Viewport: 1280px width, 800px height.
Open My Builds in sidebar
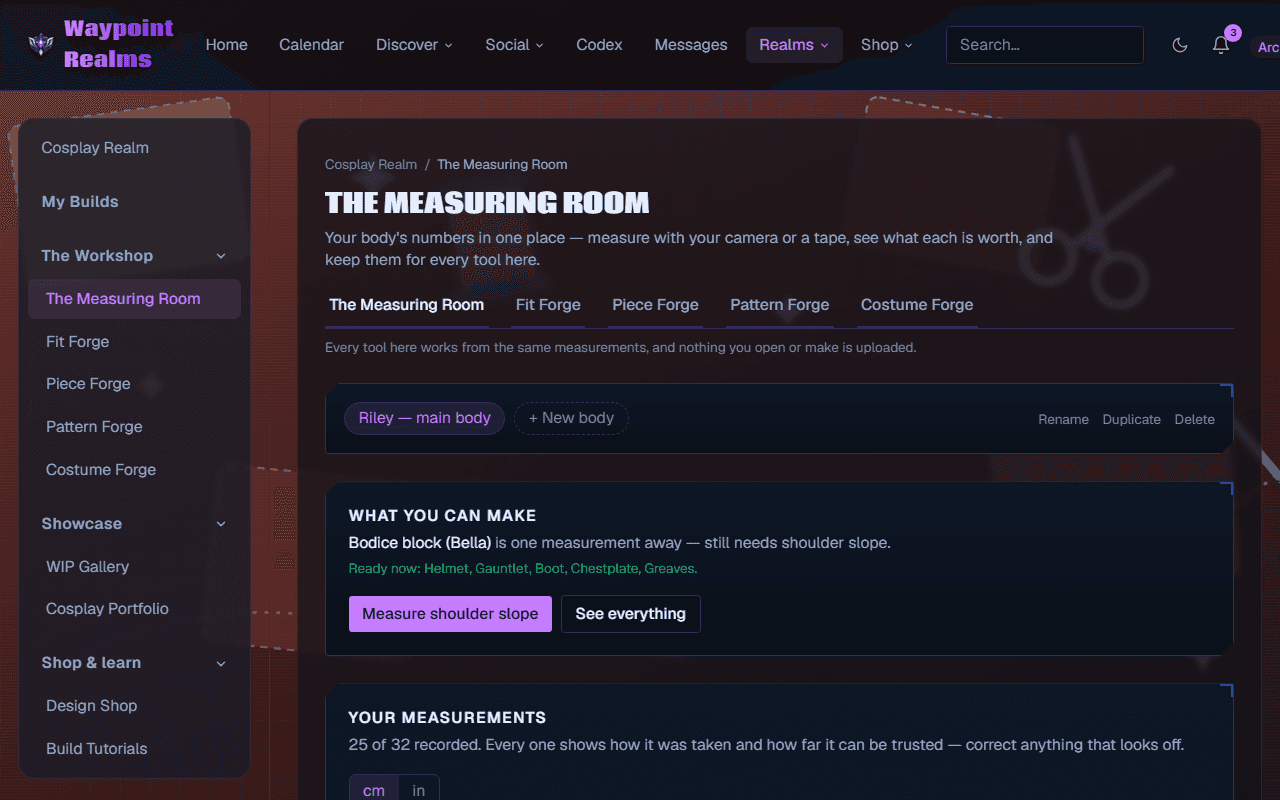tap(134, 202)
